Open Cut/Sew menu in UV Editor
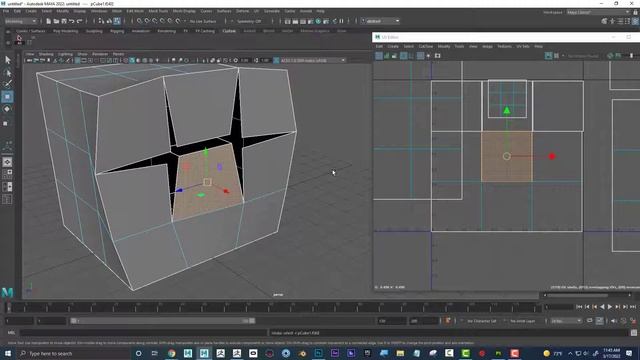This screenshot has height=360, width=640. [x=426, y=46]
